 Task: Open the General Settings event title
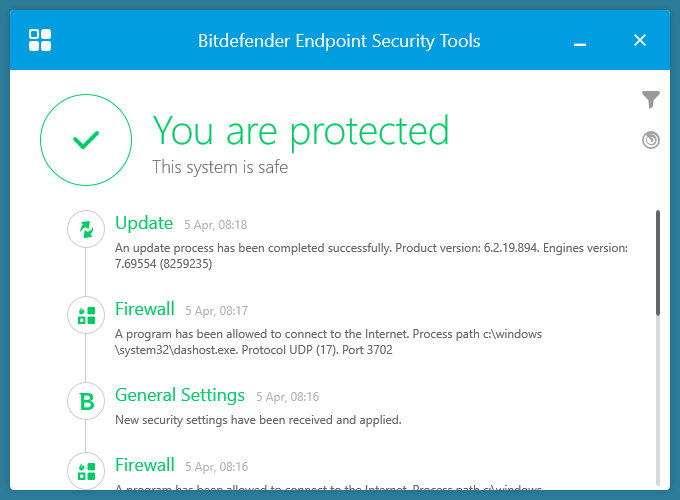pos(180,395)
